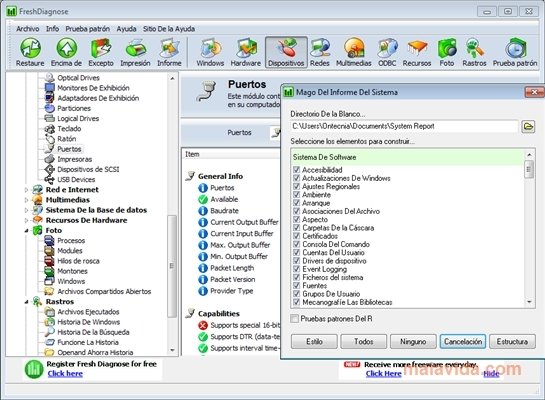Select Archivos Ejecutados under Rastros

[x=88, y=312]
